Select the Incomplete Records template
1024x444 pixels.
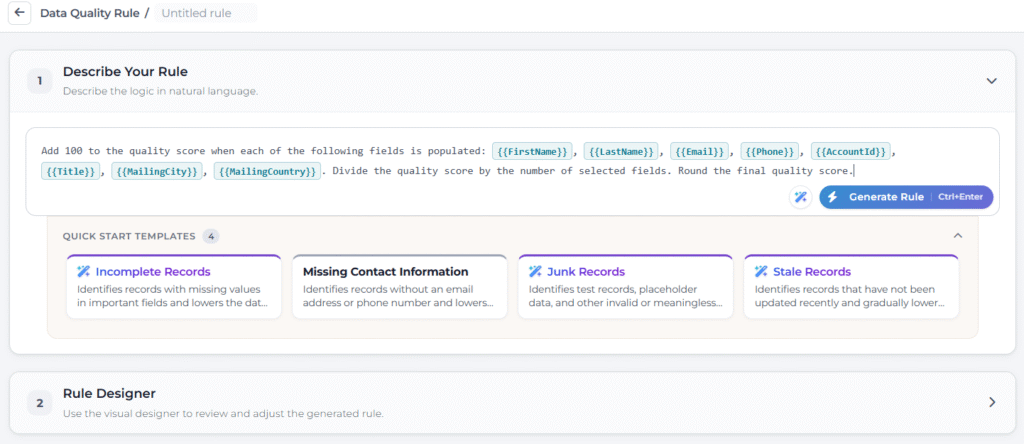click(x=174, y=287)
